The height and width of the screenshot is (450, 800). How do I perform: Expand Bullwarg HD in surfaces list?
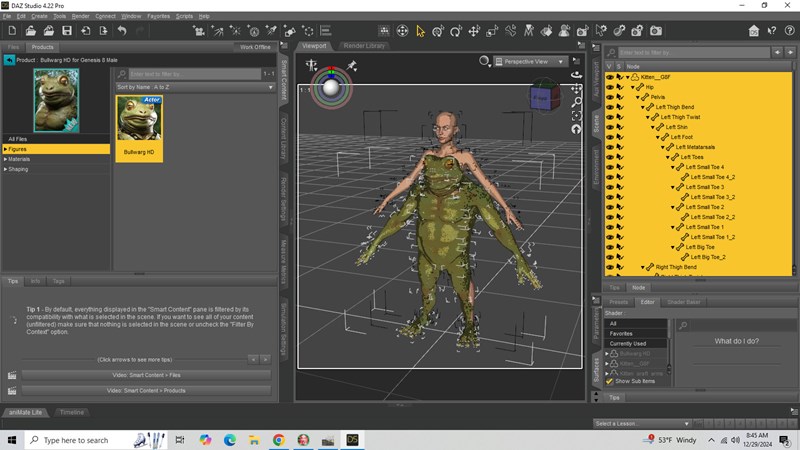coord(607,354)
